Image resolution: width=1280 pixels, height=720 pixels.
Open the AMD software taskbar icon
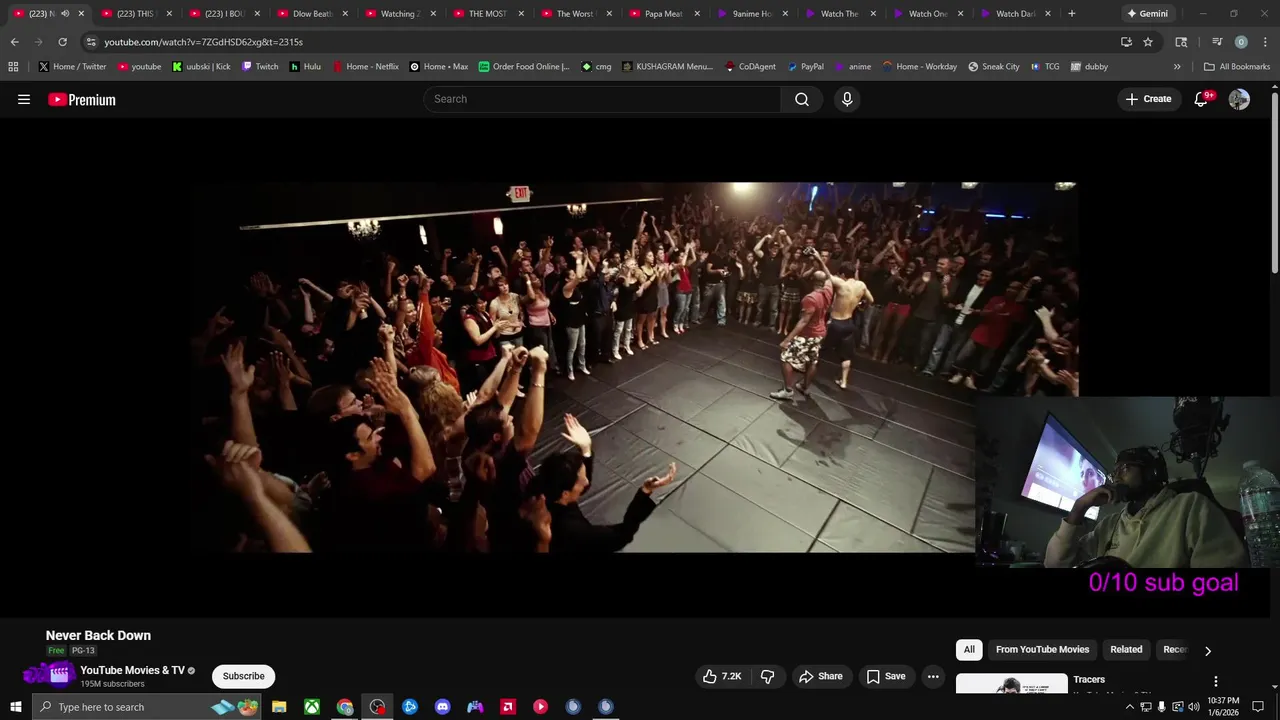pyautogui.click(x=508, y=707)
